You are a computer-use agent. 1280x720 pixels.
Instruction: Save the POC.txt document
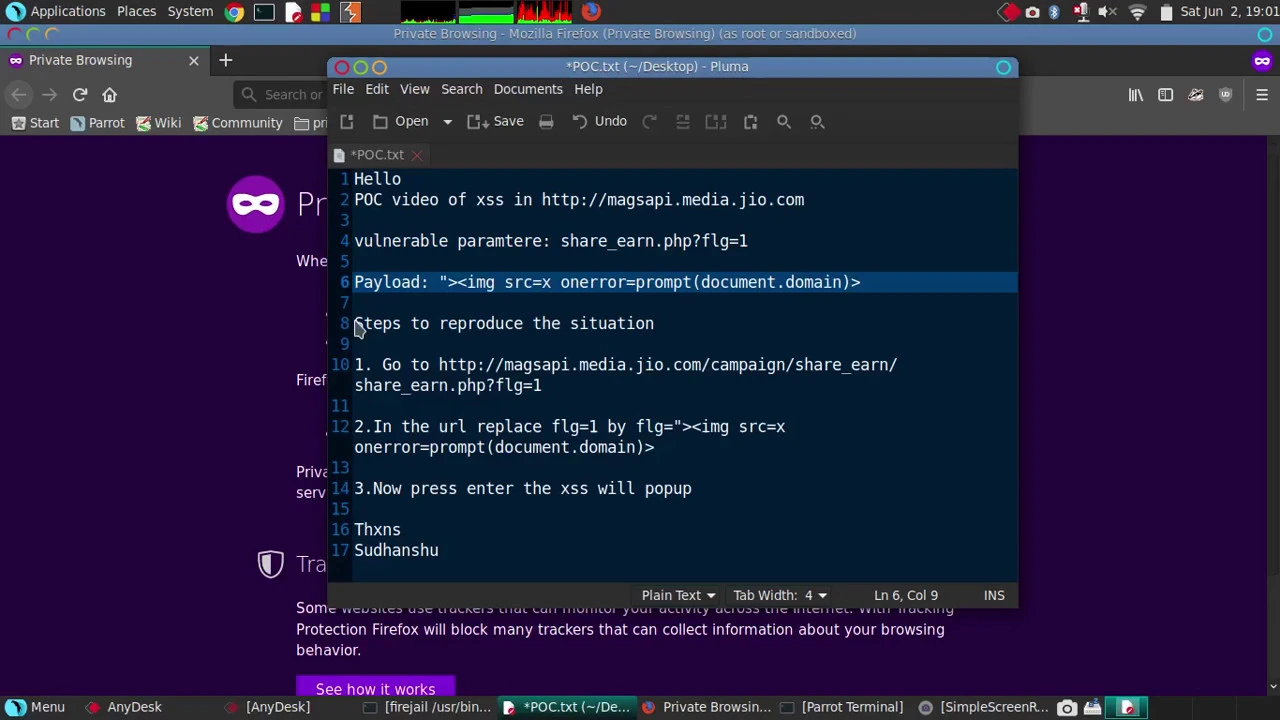(496, 122)
